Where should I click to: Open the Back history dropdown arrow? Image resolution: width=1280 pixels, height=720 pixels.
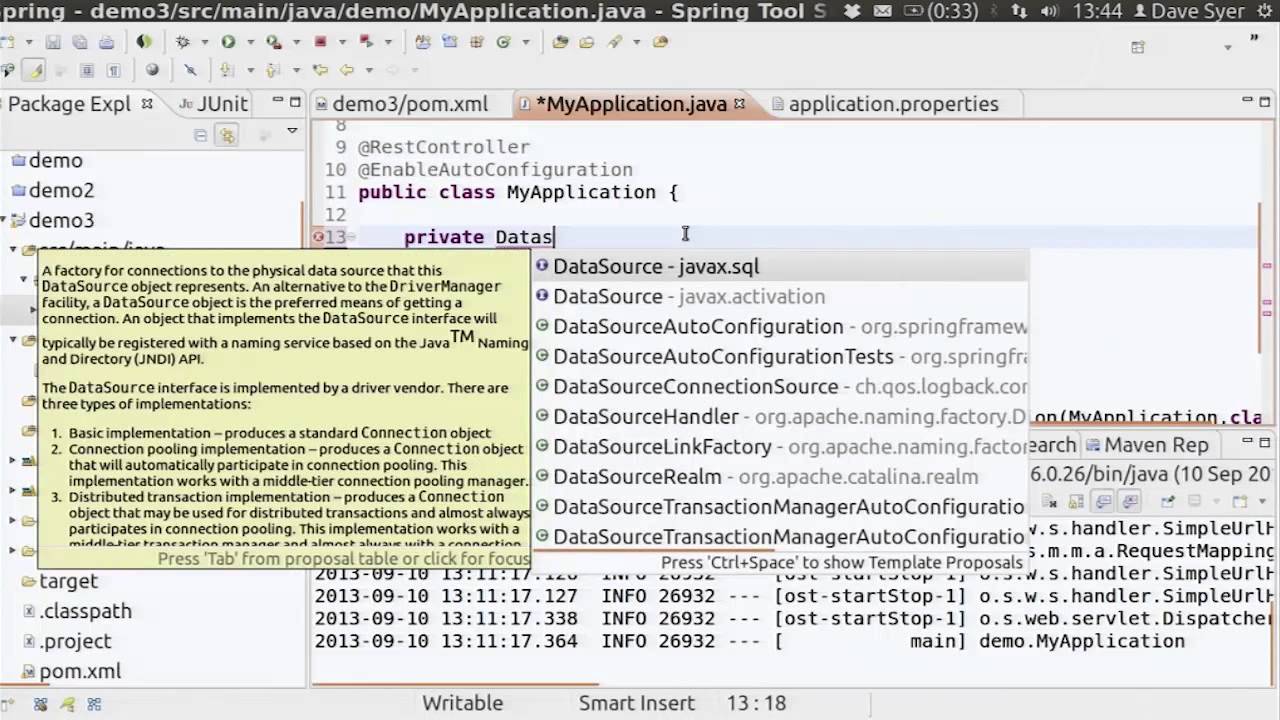(x=369, y=70)
